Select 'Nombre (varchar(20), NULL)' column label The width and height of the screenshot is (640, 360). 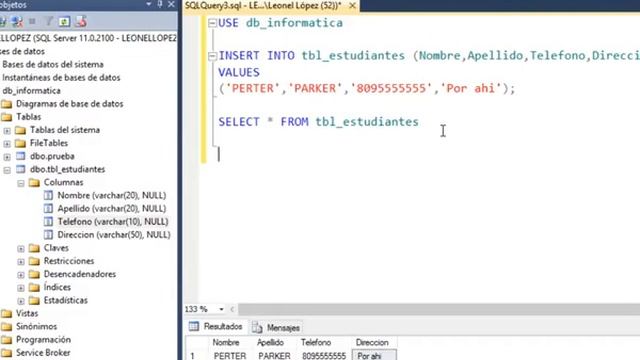pyautogui.click(x=111, y=196)
